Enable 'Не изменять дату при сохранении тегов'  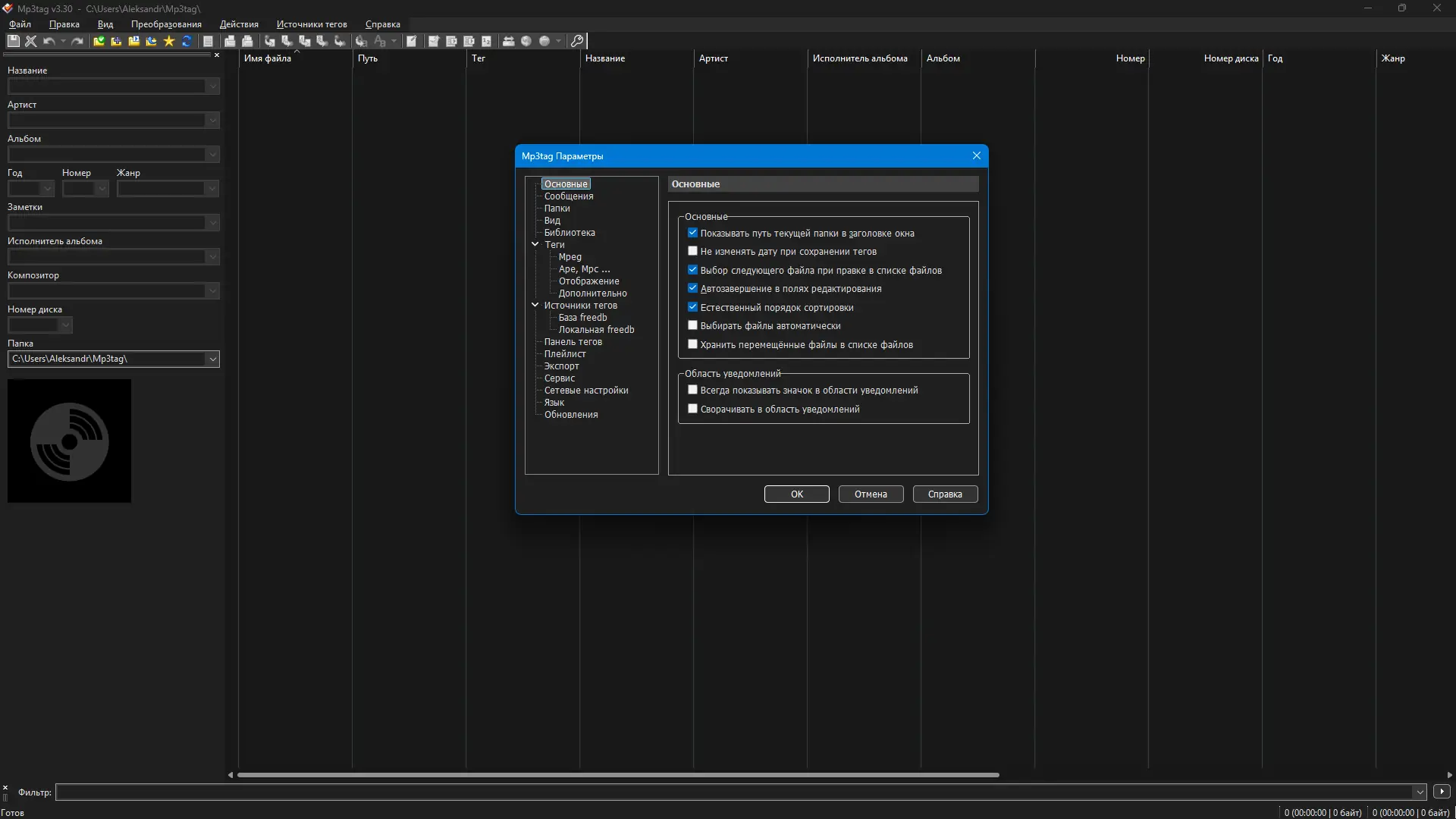click(x=692, y=251)
